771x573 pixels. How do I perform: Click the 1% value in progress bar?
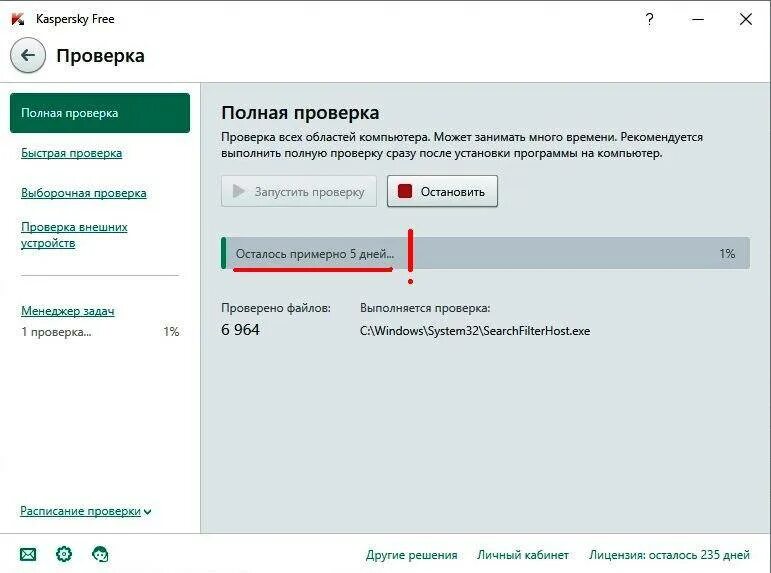(x=727, y=253)
